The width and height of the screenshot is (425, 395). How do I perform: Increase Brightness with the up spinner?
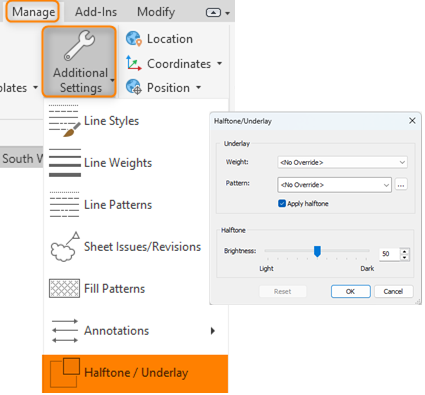405,251
